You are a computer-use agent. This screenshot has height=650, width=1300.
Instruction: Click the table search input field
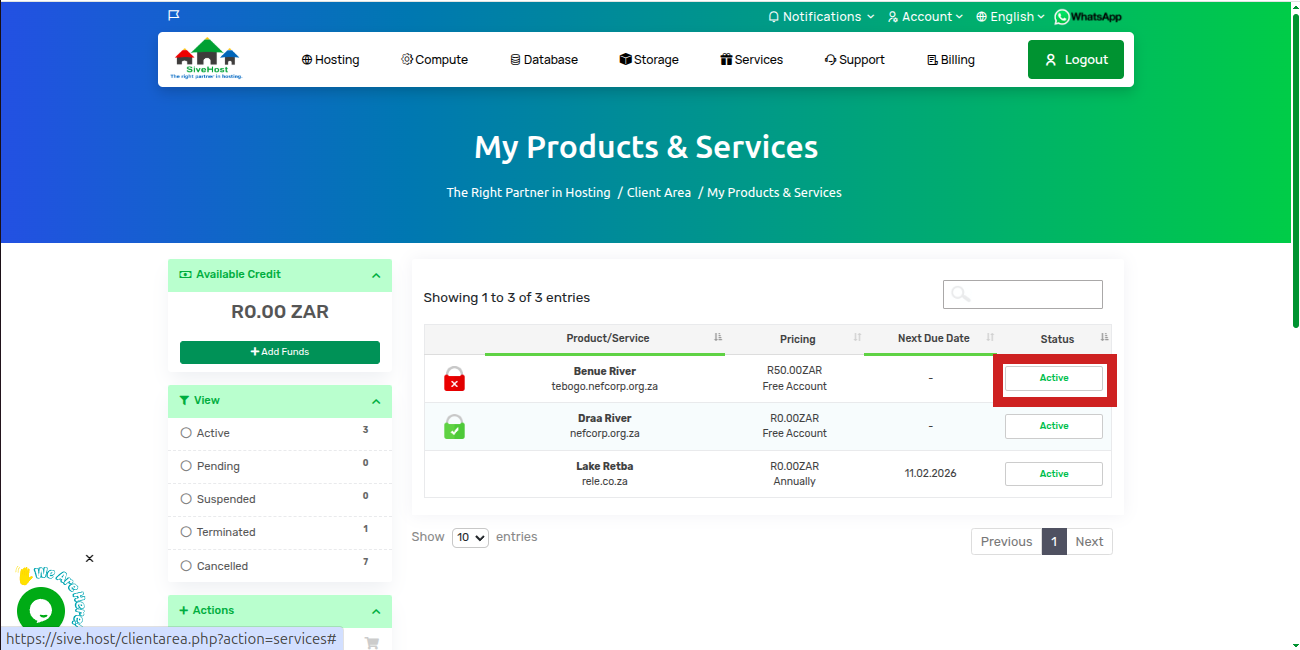1023,294
